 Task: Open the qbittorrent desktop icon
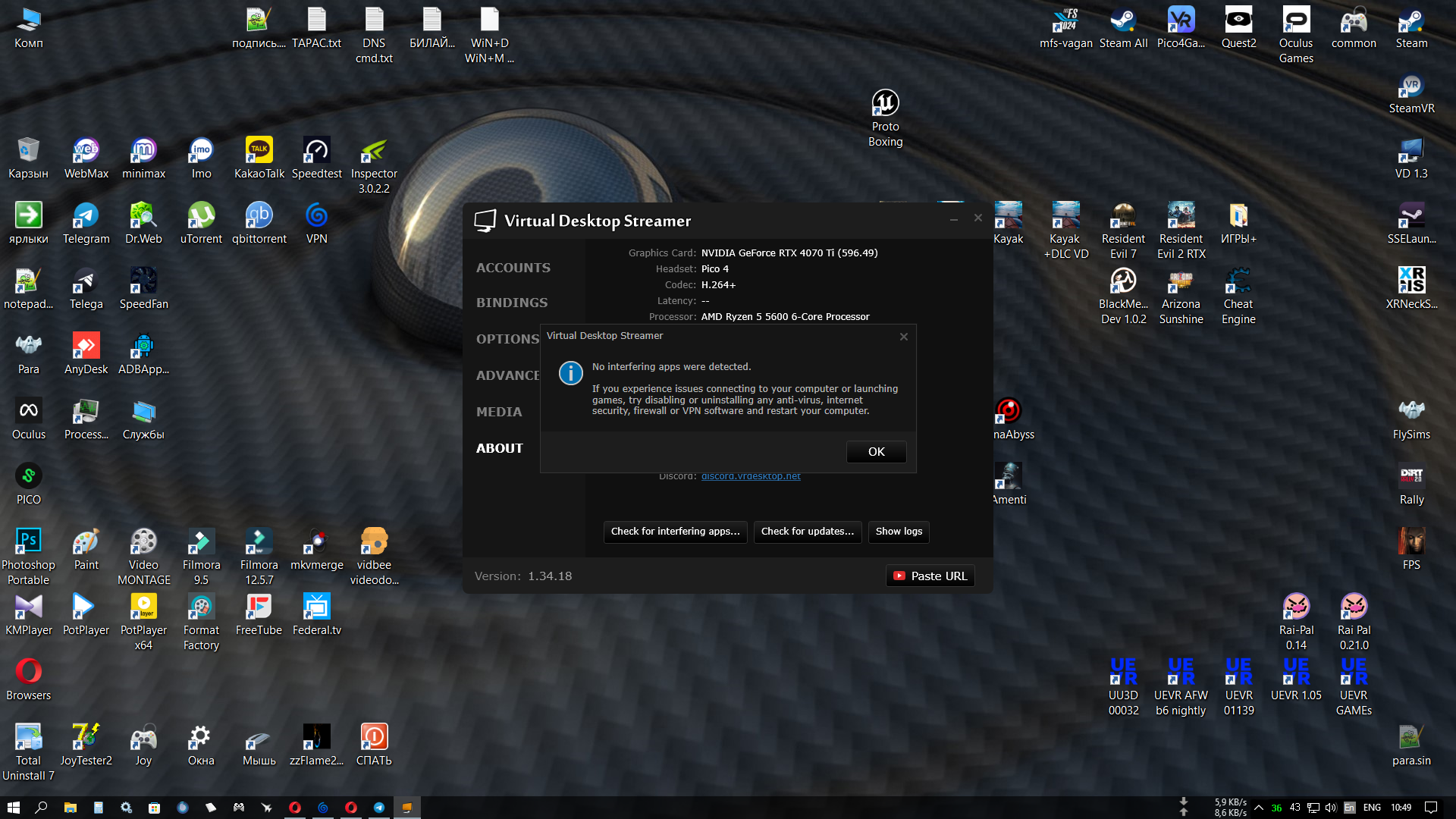(259, 224)
